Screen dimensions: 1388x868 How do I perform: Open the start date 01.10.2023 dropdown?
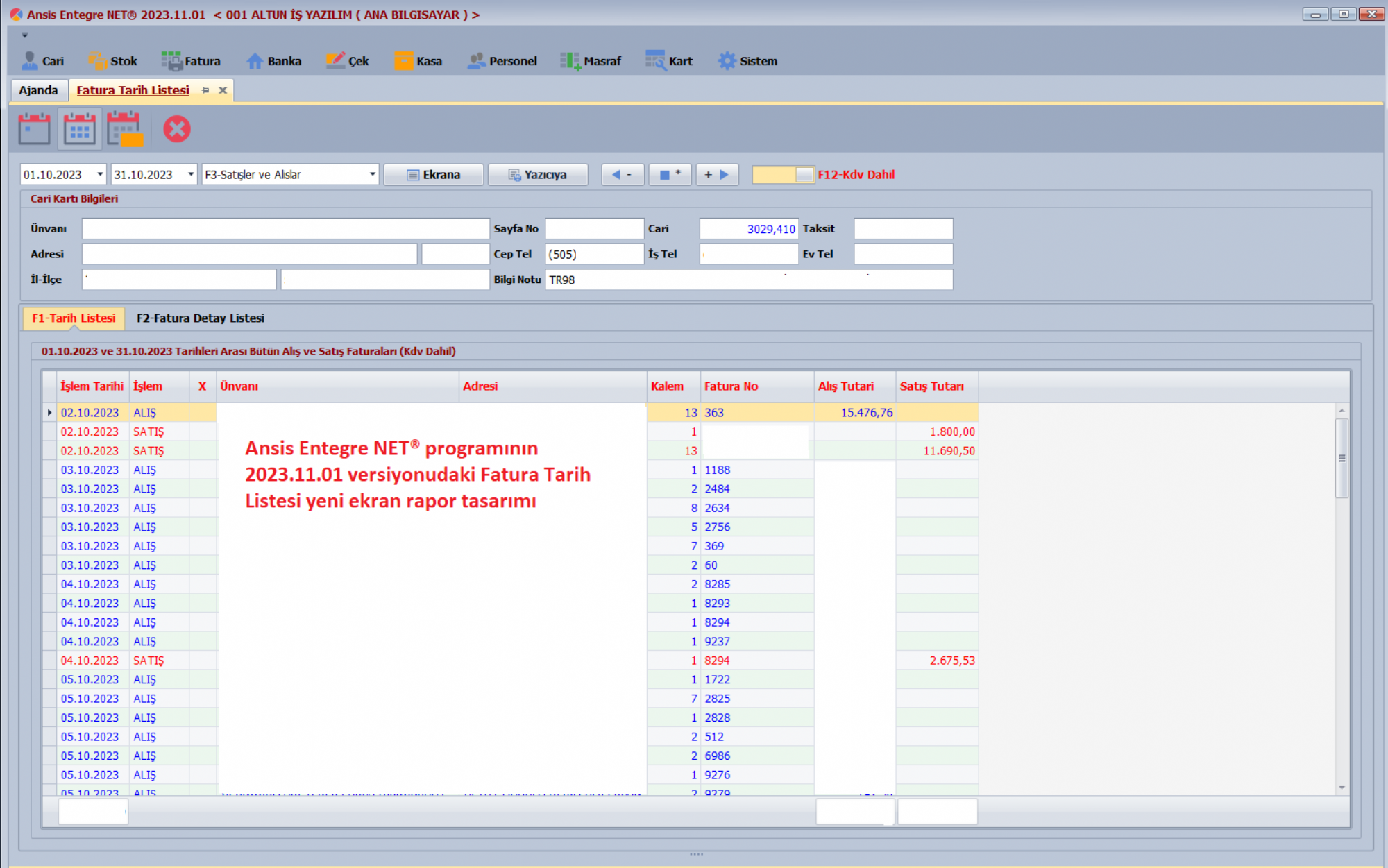[x=100, y=174]
